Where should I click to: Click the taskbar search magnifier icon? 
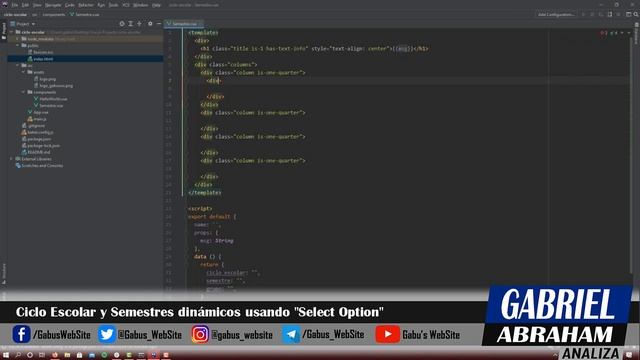tap(18, 355)
